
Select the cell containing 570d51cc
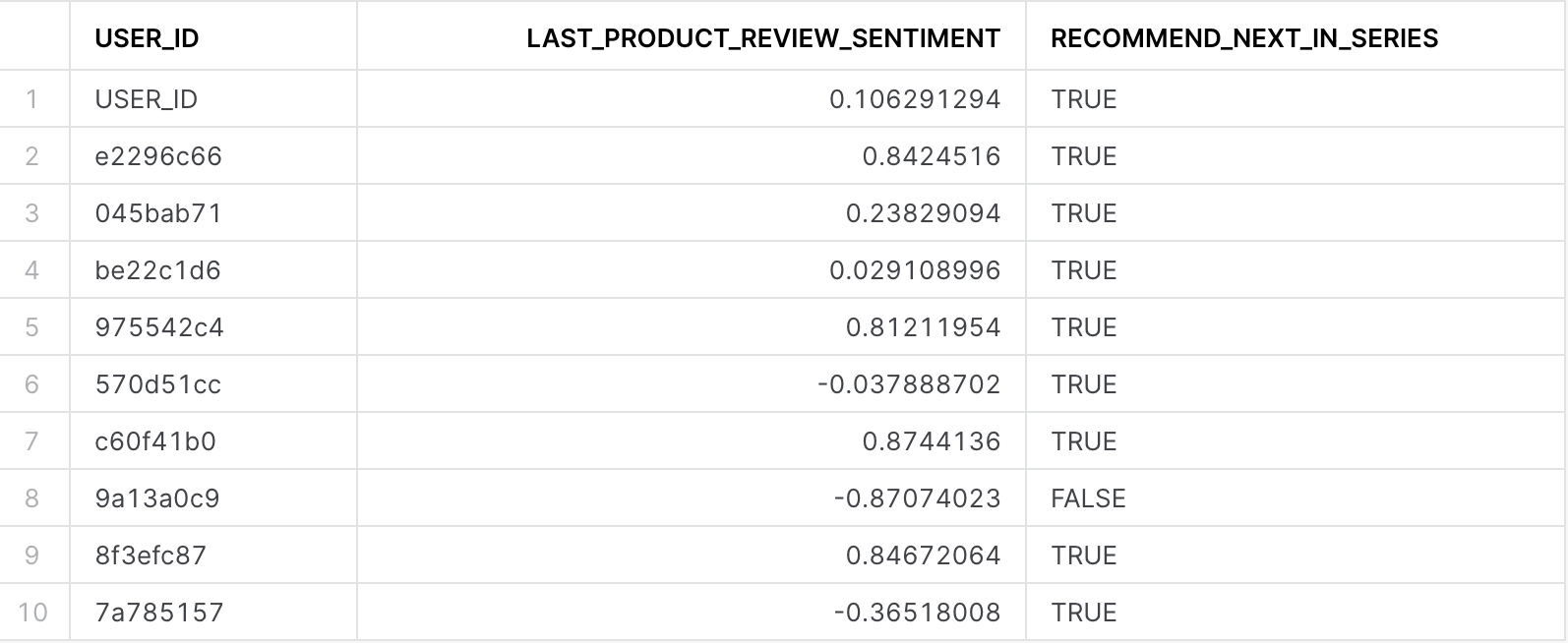213,384
